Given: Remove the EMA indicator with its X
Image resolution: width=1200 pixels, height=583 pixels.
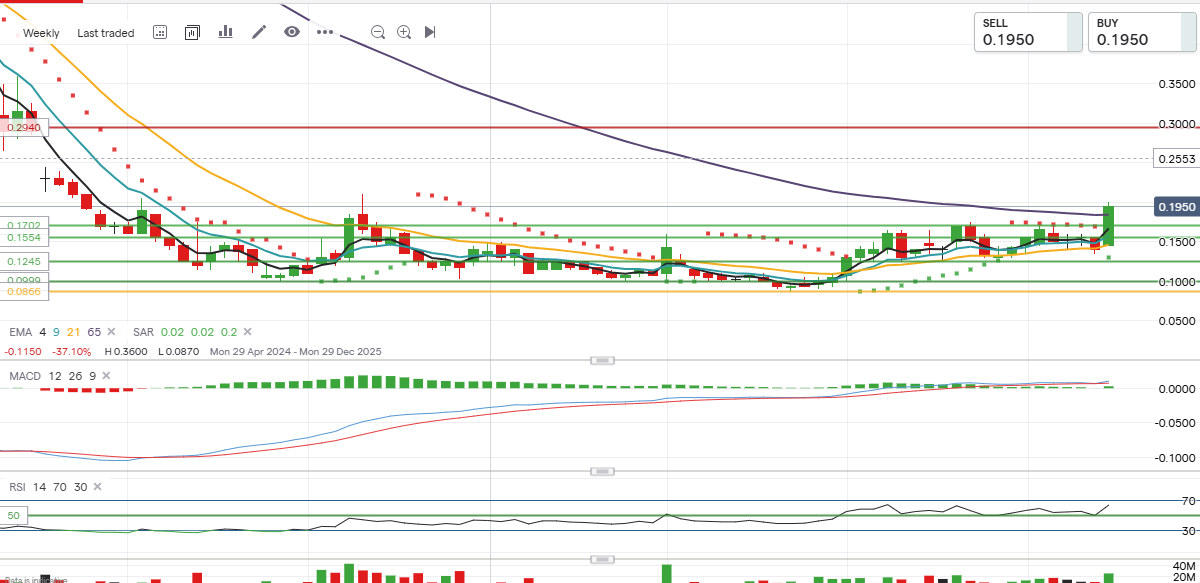Looking at the screenshot, I should [110, 331].
